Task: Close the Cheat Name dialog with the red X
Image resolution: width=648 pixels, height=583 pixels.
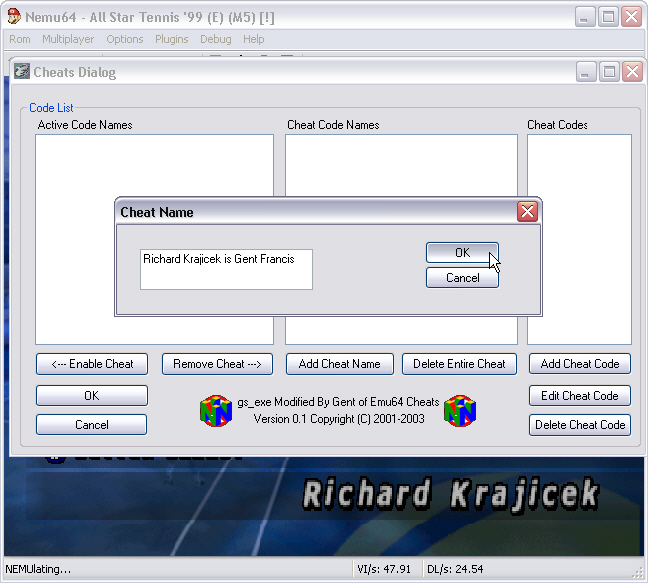Action: 527,212
